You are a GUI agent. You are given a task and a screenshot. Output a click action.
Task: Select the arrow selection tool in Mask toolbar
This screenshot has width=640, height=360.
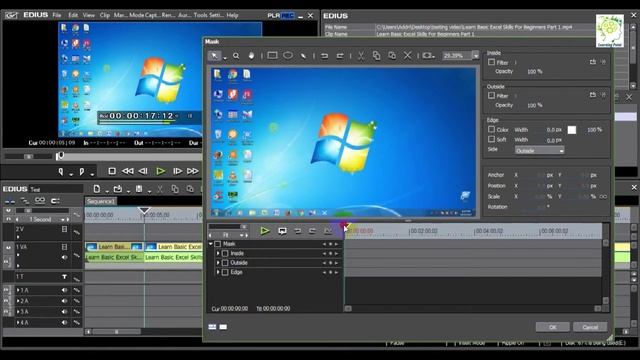click(x=214, y=56)
